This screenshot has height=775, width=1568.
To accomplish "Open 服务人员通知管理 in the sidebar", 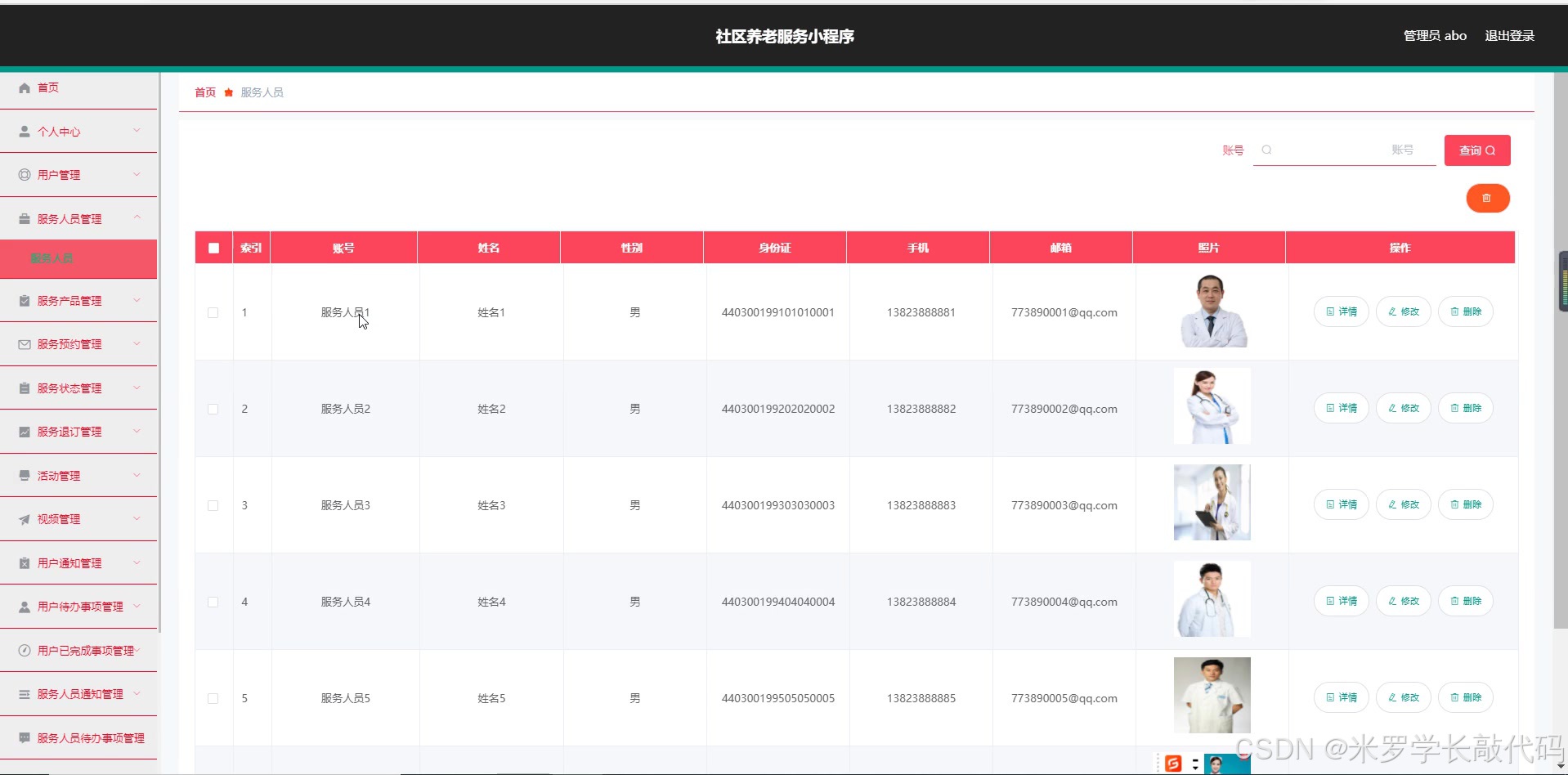I will pos(78,694).
